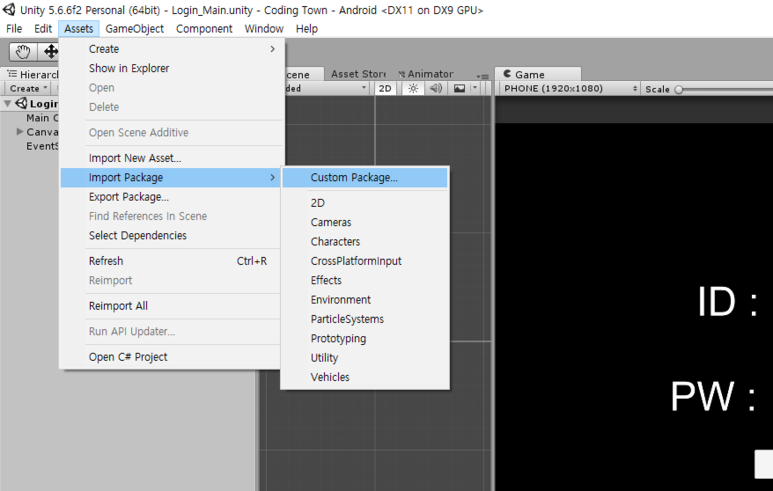Image resolution: width=773 pixels, height=491 pixels.
Task: Choose Show in Explorer
Action: (172, 68)
